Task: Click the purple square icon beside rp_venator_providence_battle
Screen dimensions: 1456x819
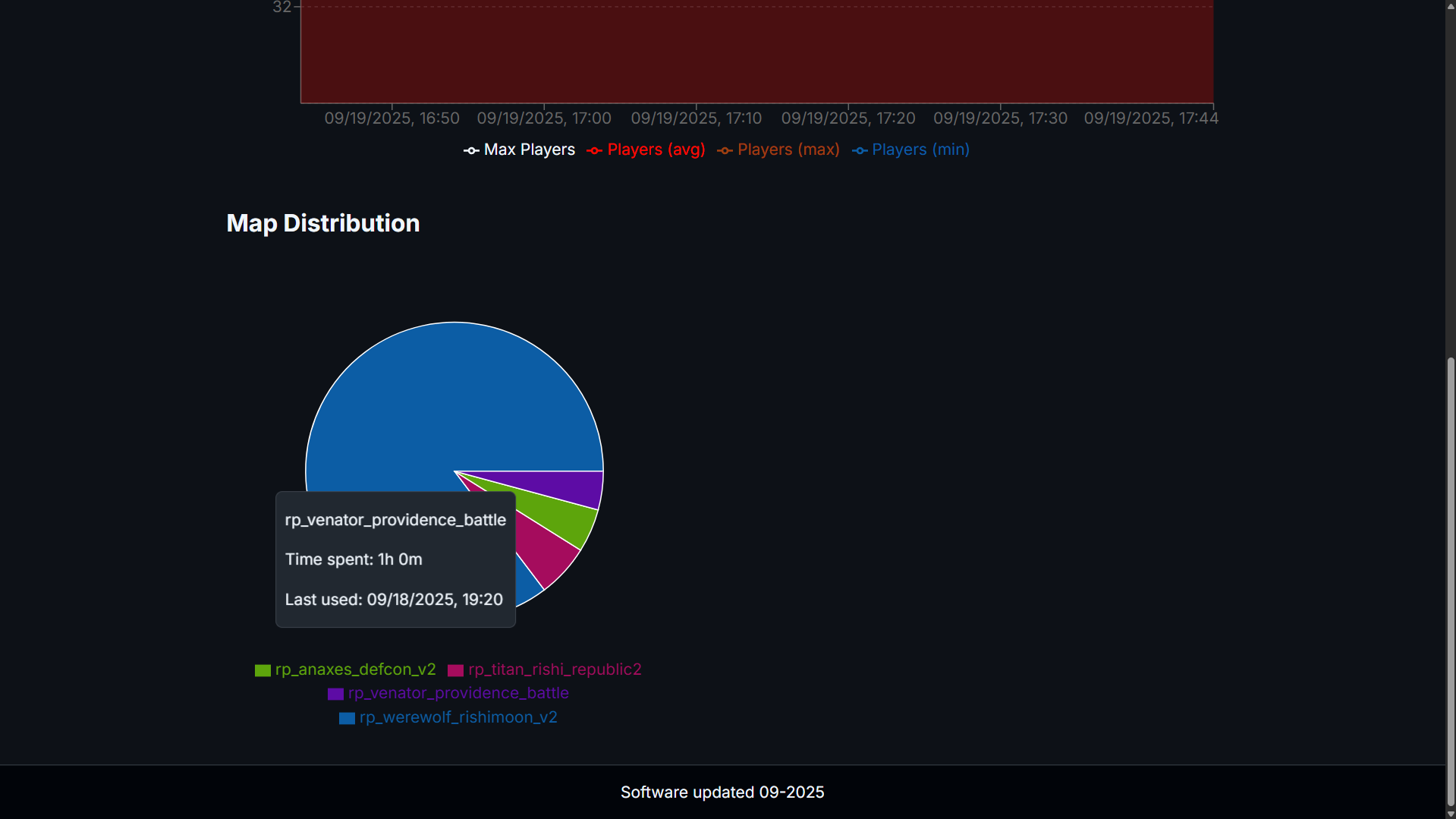Action: [335, 694]
